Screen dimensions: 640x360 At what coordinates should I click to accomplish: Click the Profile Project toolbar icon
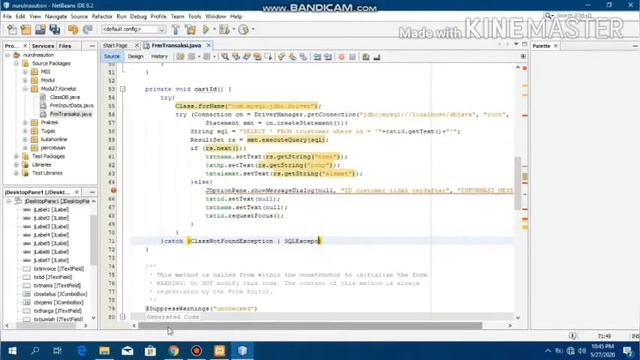tap(243, 29)
